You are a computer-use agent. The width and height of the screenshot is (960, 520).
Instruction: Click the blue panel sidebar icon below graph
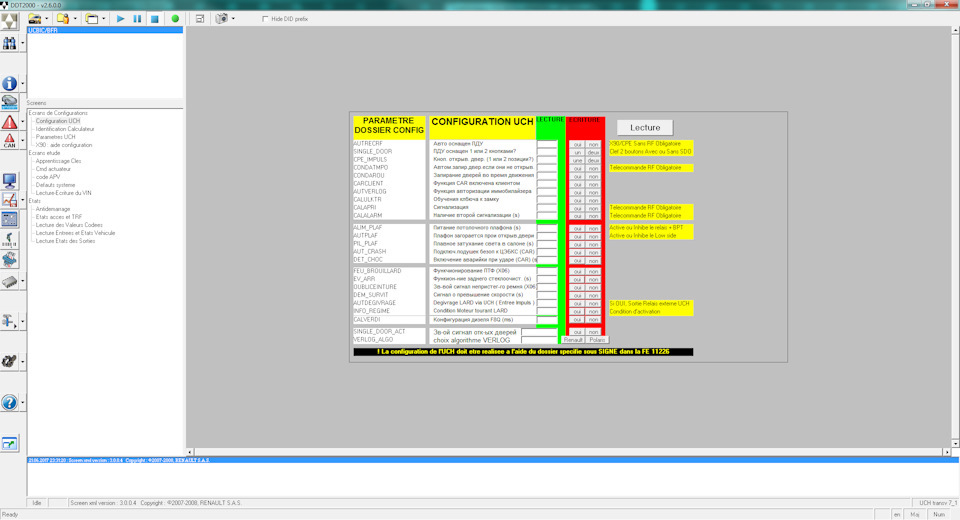[9, 219]
